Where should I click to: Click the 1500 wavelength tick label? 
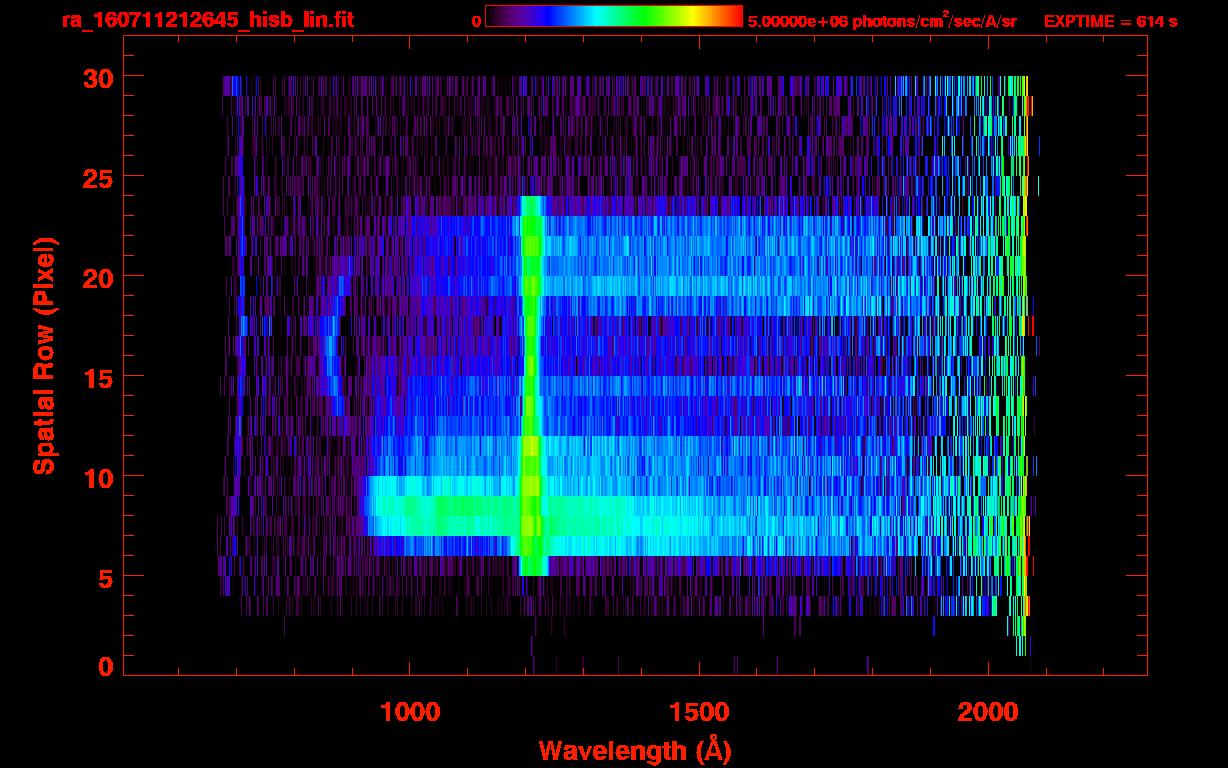click(698, 712)
